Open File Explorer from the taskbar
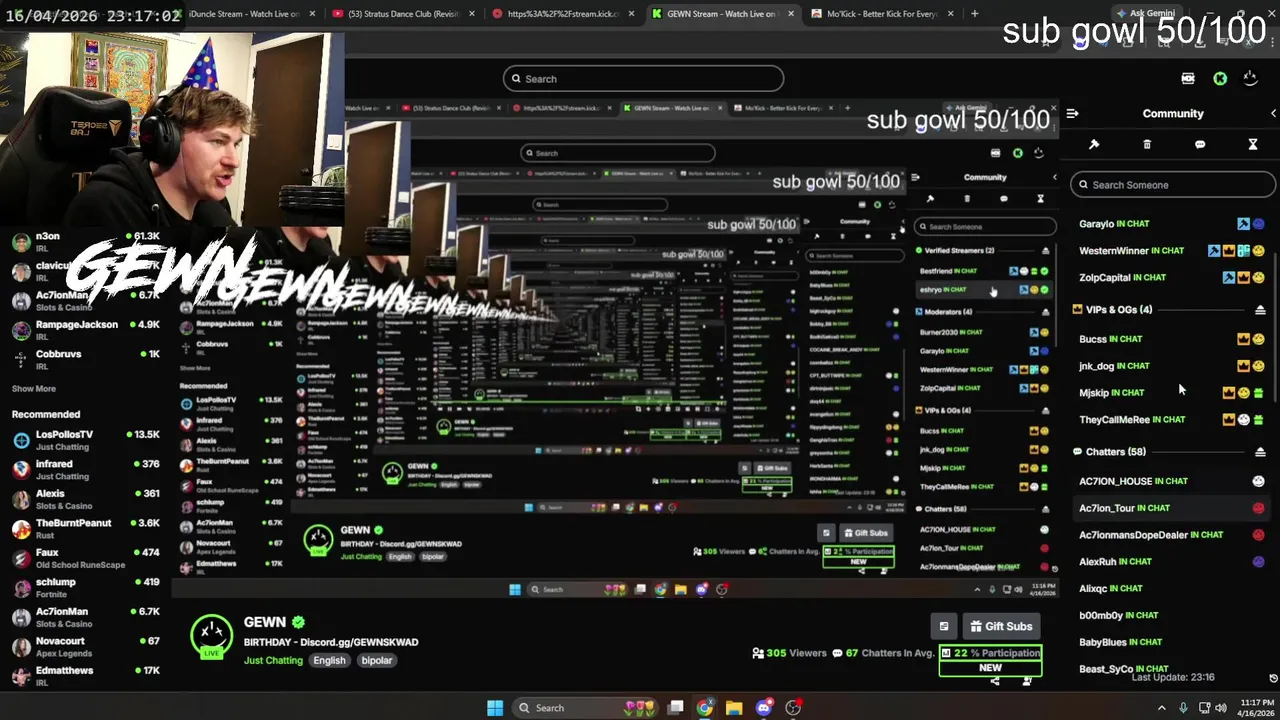The height and width of the screenshot is (720, 1280). [x=734, y=708]
